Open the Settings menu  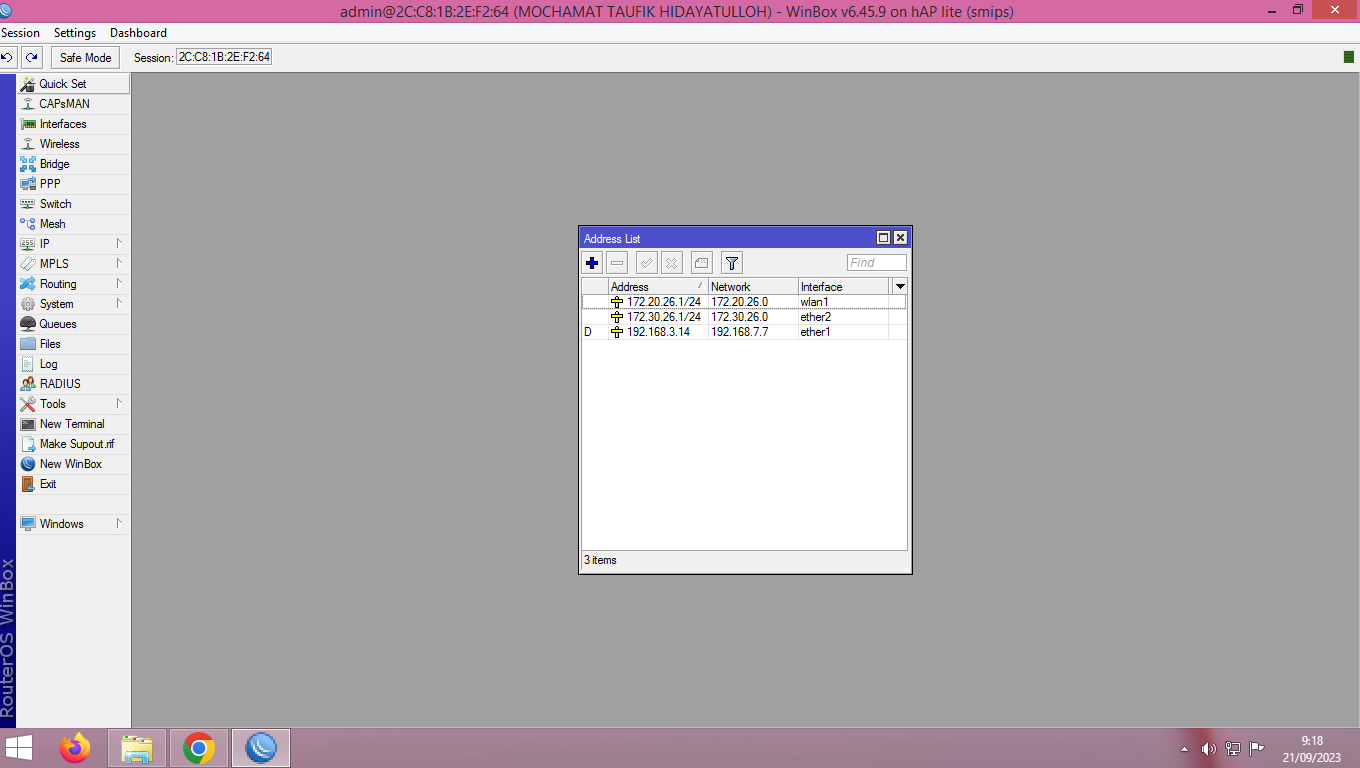75,33
